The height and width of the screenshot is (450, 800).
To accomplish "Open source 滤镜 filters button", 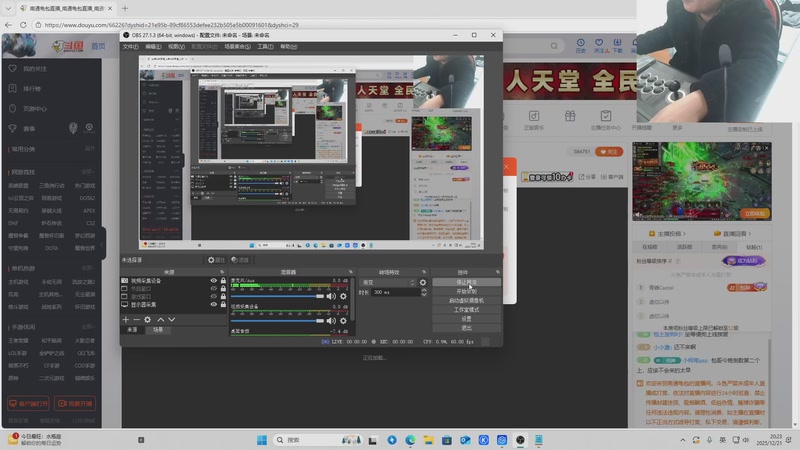I will tap(240, 260).
